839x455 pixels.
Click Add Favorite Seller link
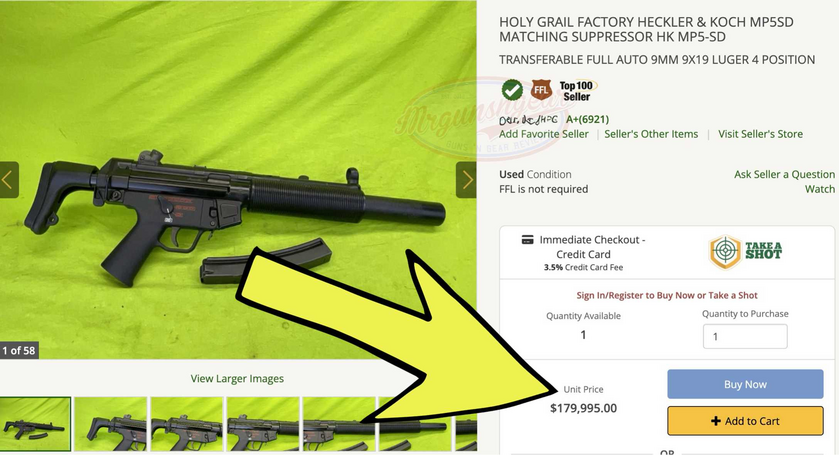click(x=544, y=134)
